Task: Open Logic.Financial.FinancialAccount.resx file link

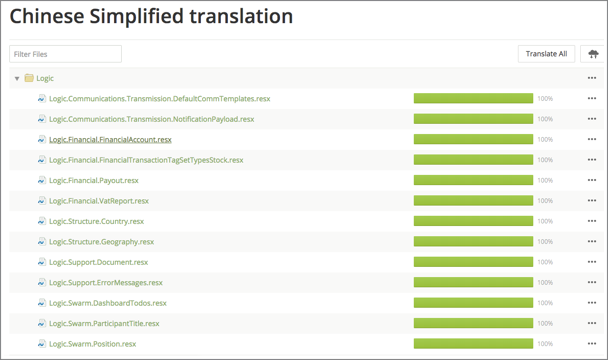Action: [x=110, y=140]
